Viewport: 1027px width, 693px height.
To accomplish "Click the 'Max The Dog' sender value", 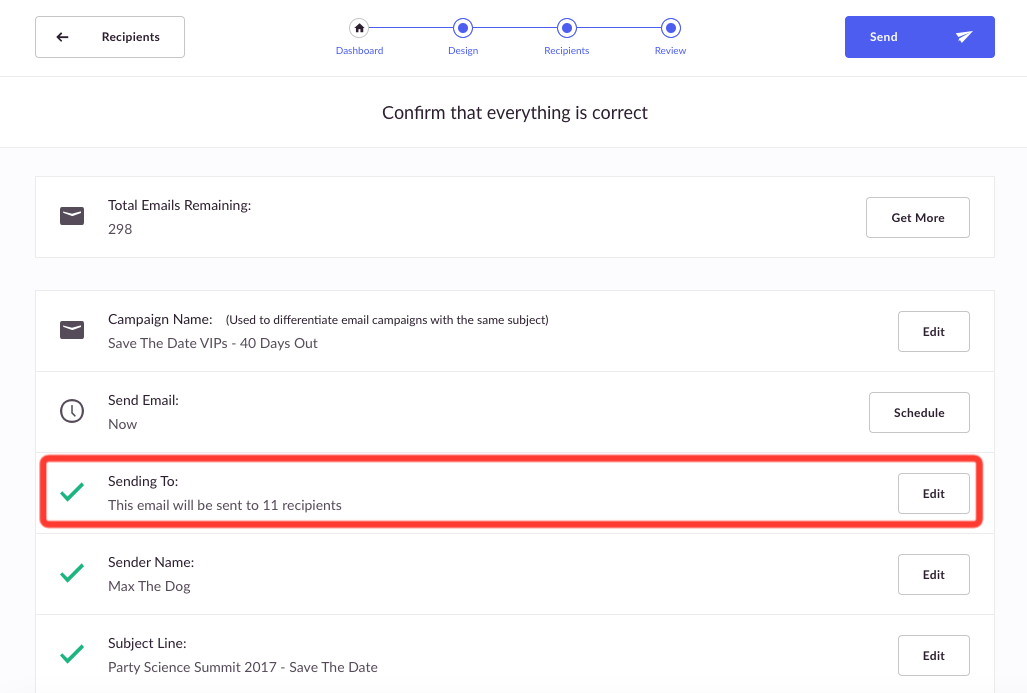I will 149,586.
